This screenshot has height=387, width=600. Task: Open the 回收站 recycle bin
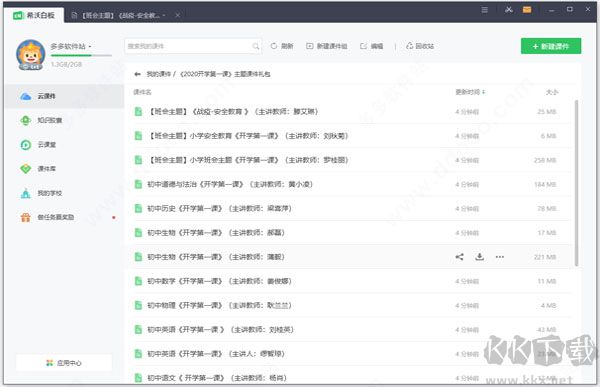click(420, 46)
